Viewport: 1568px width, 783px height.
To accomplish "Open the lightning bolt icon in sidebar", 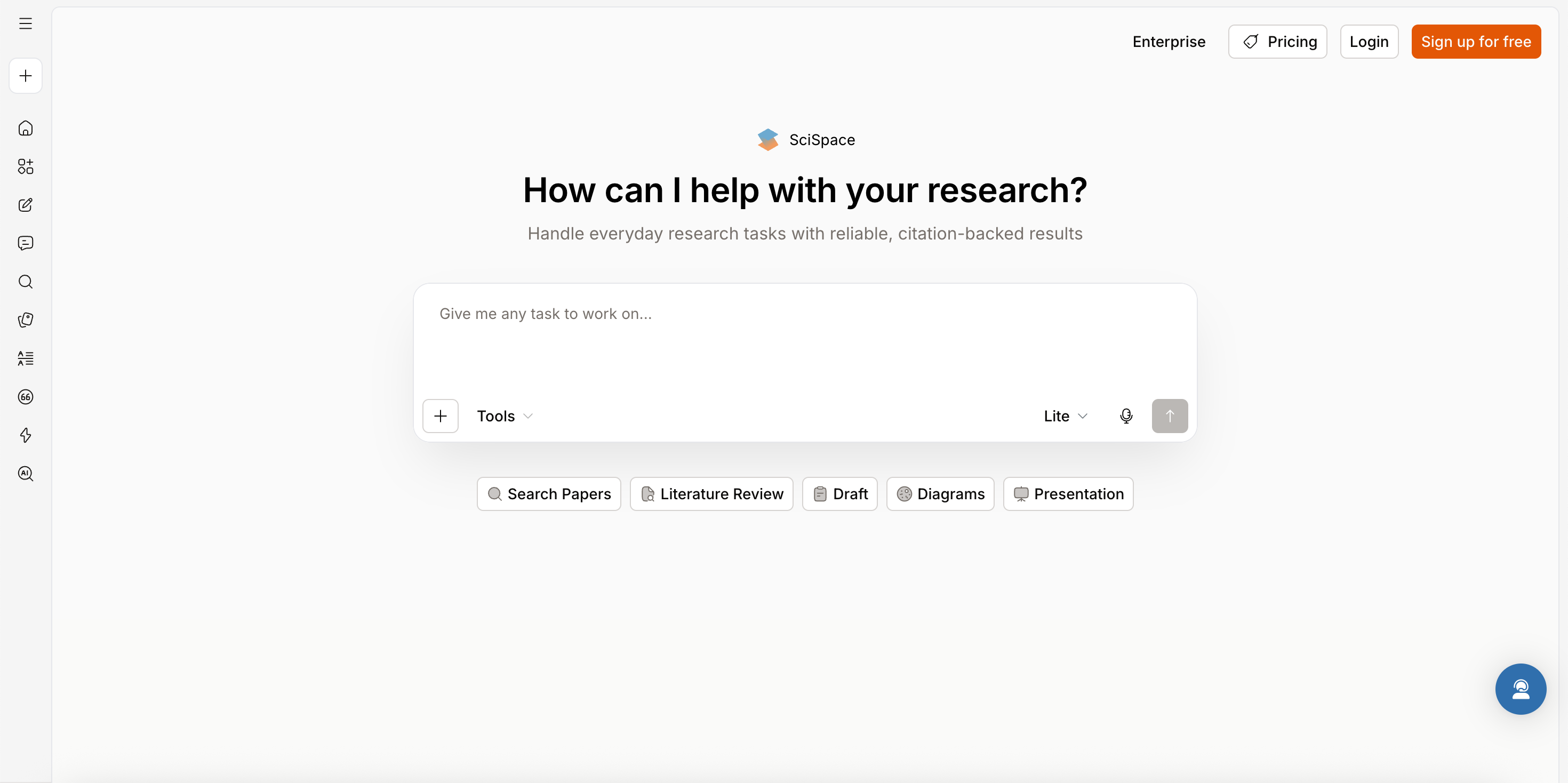I will (x=26, y=435).
